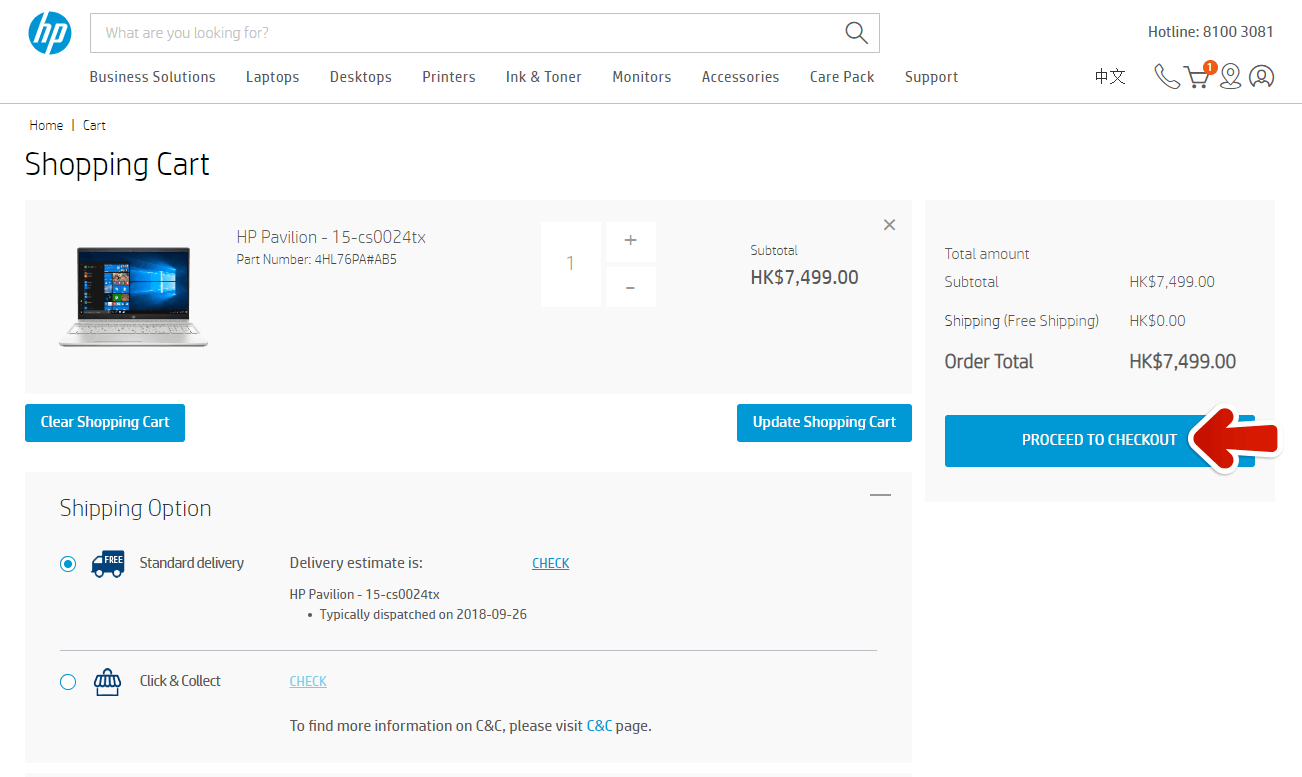Switch language to 中文
Viewport: 1302px width, 777px height.
point(1110,77)
